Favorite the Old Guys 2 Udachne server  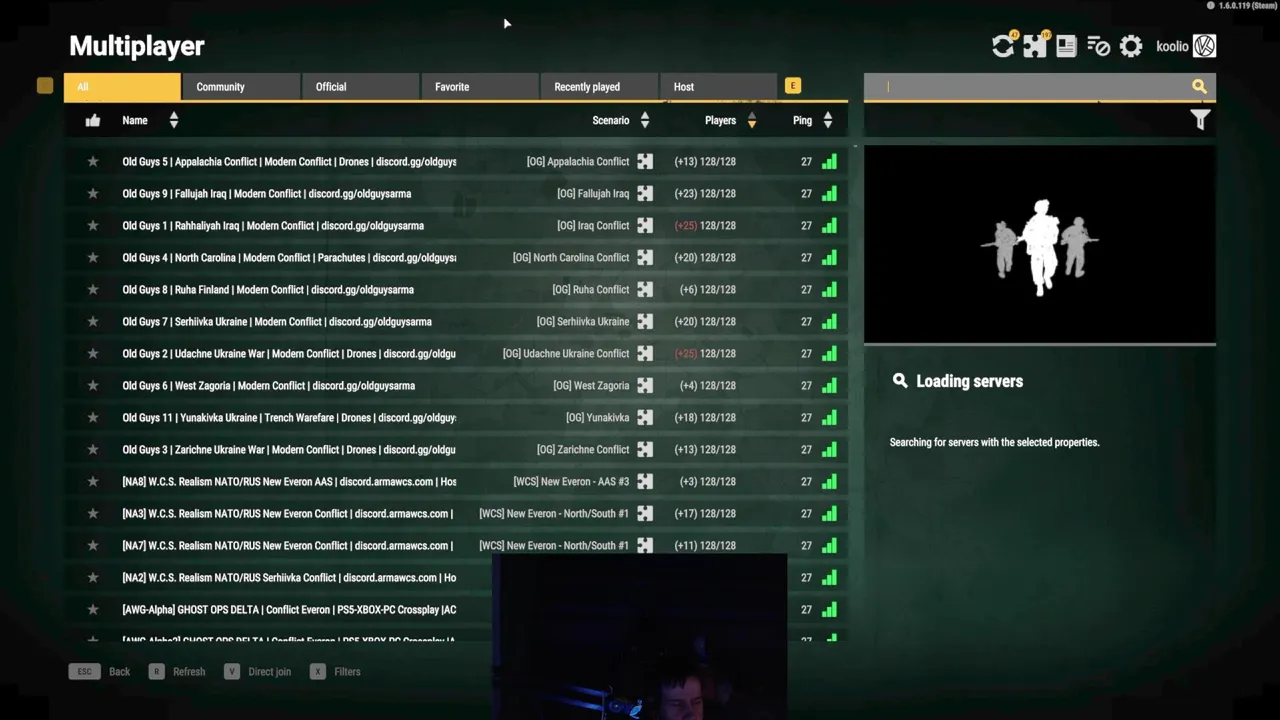93,353
